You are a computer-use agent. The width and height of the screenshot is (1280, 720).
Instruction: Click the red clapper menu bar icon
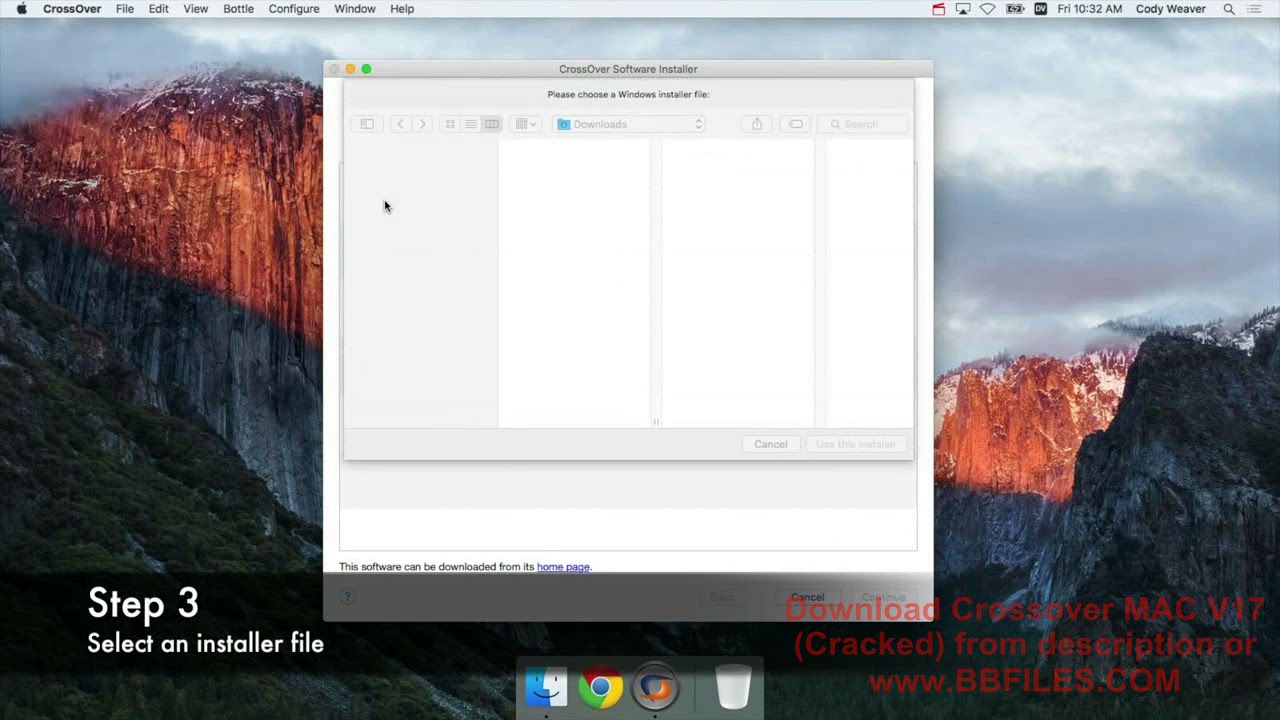[x=938, y=9]
